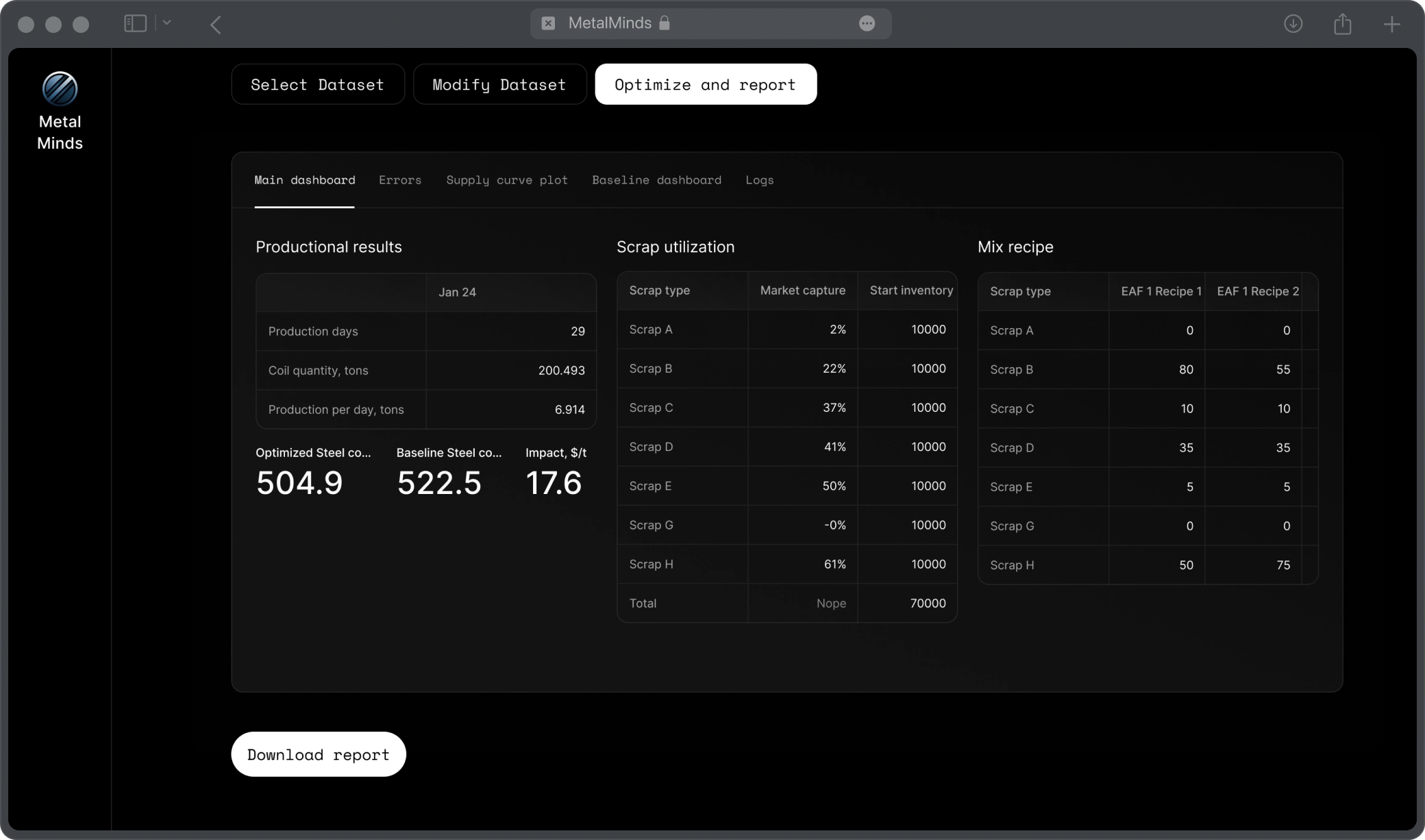Go back with the arrow icon
This screenshot has height=840, width=1425.
pyautogui.click(x=215, y=25)
